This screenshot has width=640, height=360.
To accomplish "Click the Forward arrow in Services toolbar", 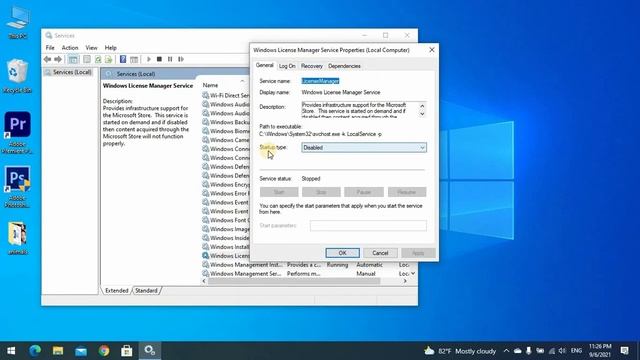I will [58, 59].
